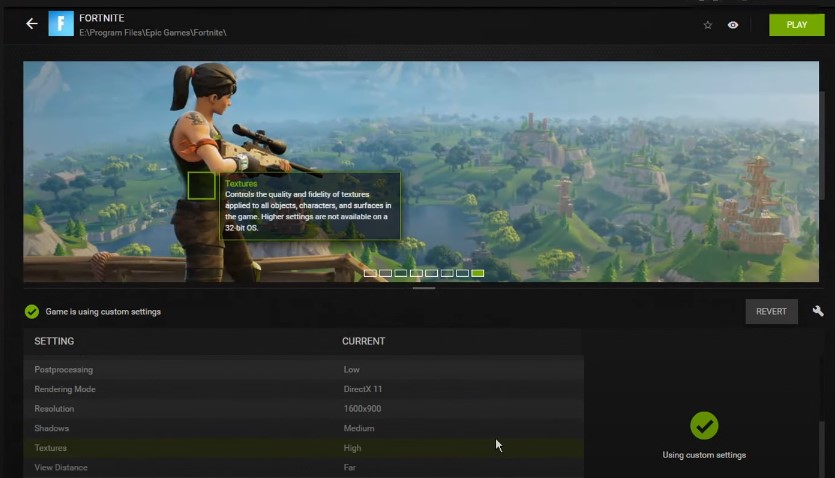835x478 pixels.
Task: Select the first screenshot carousel indicator
Action: tap(370, 273)
